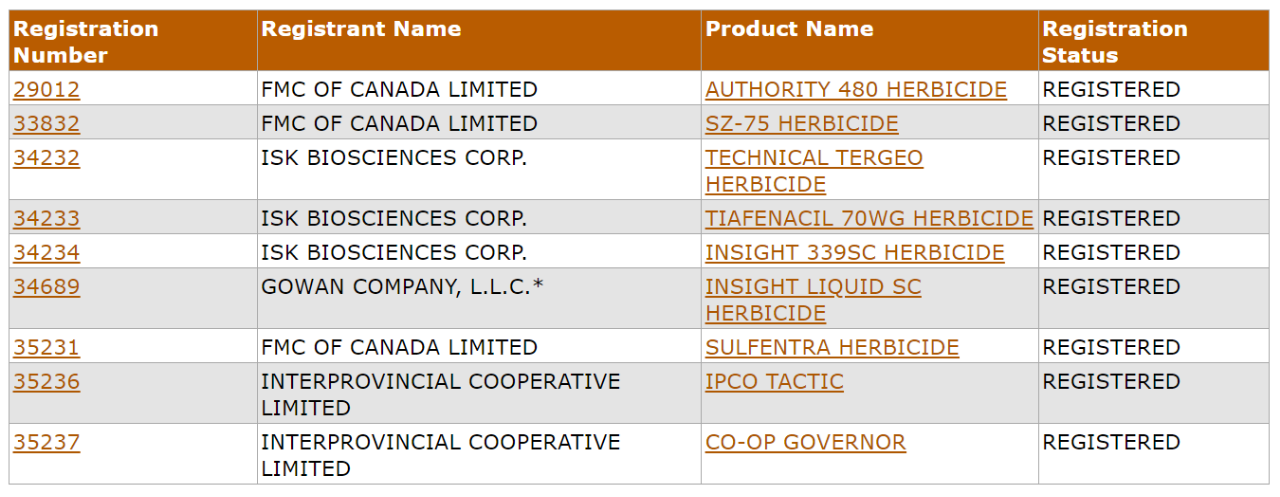The width and height of the screenshot is (1280, 497).
Task: Open registration number 35237
Action: pyautogui.click(x=46, y=442)
